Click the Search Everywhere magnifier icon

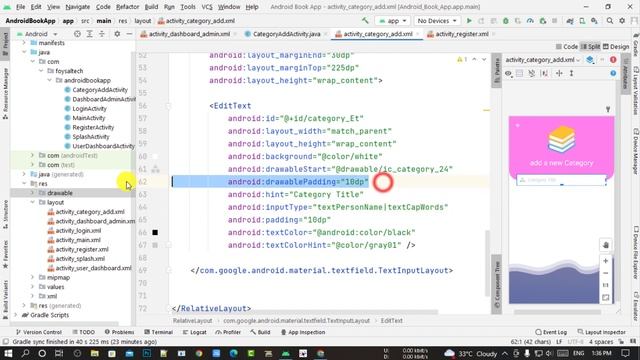[x=609, y=20]
